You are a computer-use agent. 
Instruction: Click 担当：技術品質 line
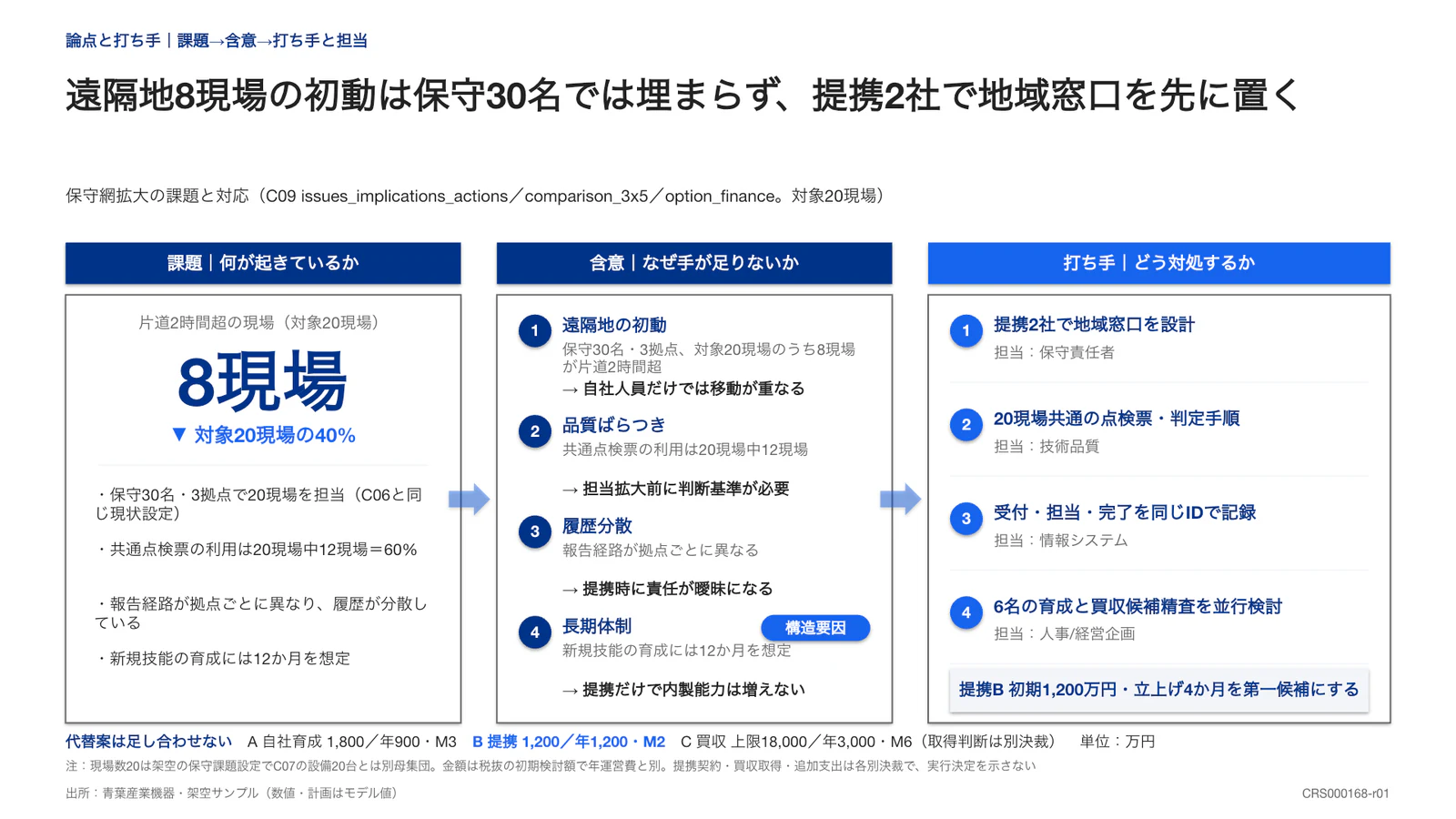(x=1046, y=446)
